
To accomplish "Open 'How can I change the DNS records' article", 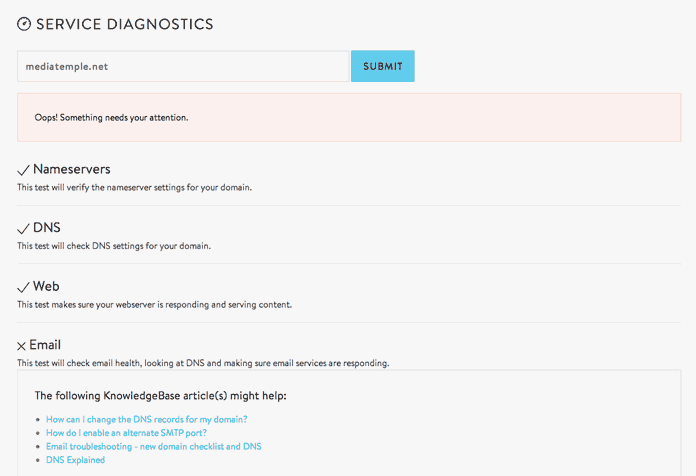I will tap(146, 419).
